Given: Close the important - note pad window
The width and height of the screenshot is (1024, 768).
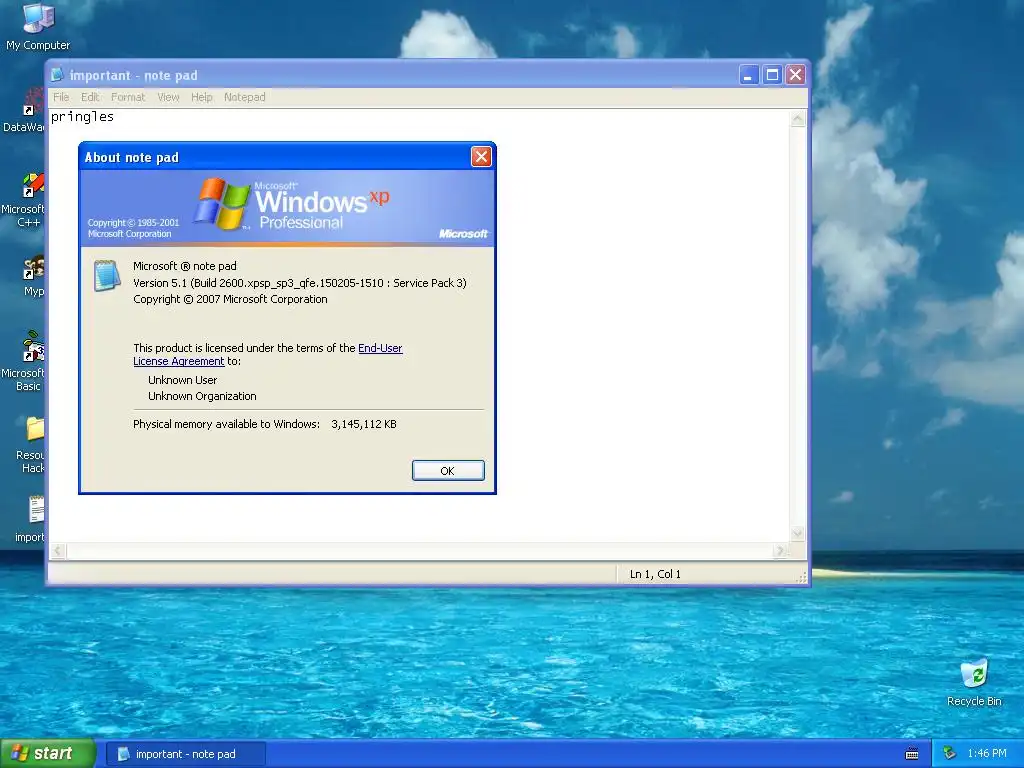Looking at the screenshot, I should pyautogui.click(x=795, y=75).
